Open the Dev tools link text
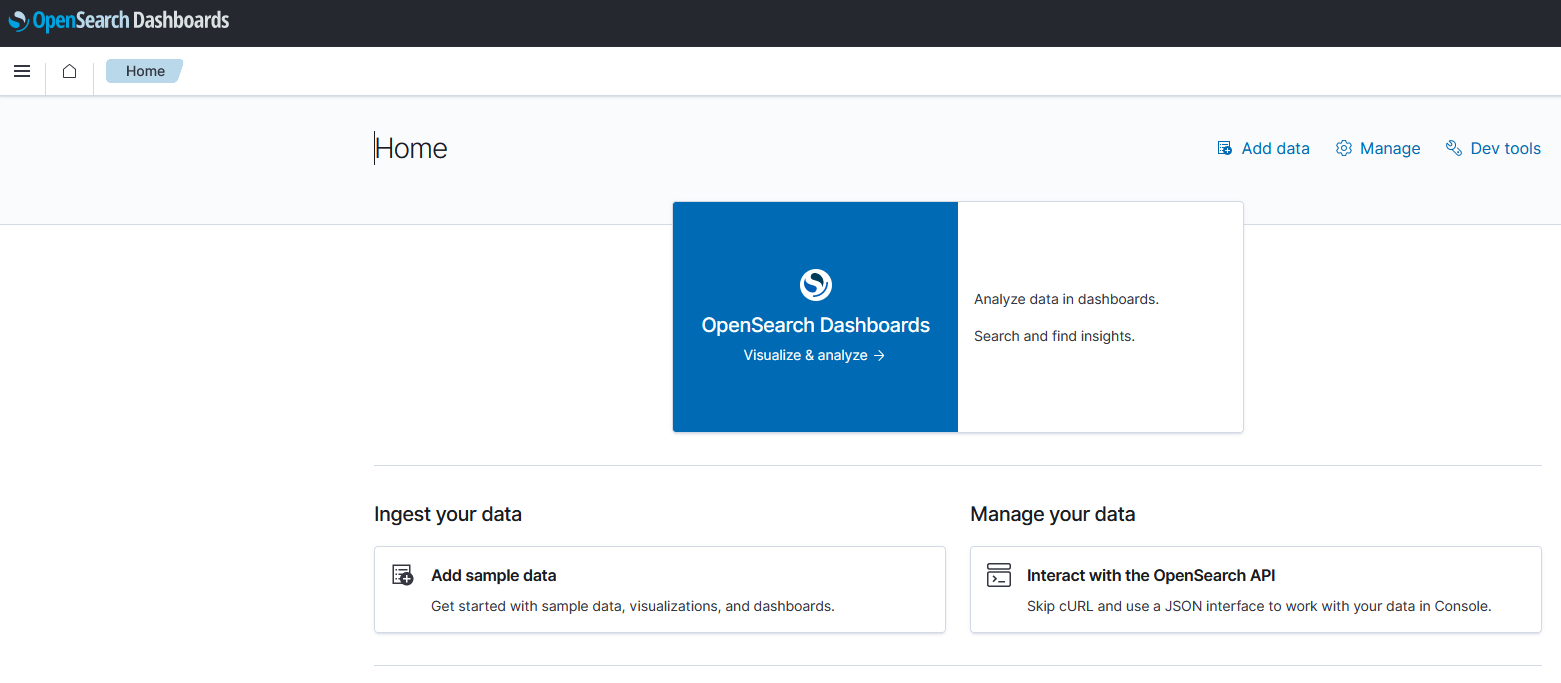The height and width of the screenshot is (683, 1561). (x=1505, y=148)
